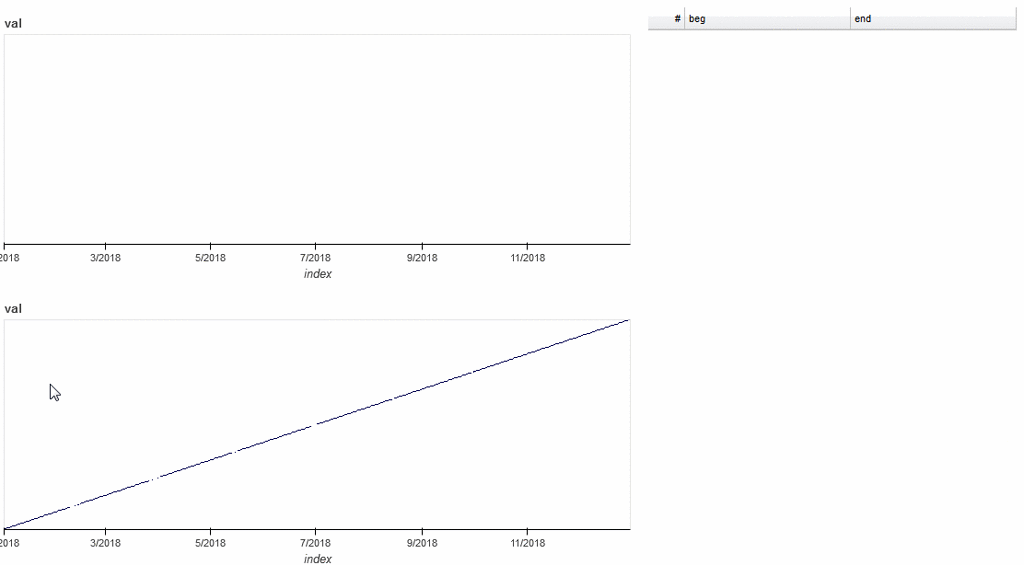This screenshot has width=1024, height=565.
Task: Click the 'val' title of lower chart
Action: tap(13, 308)
